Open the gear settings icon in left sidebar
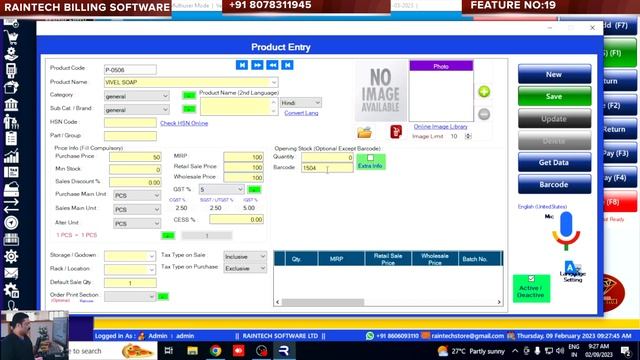This screenshot has height=360, width=640. point(11,256)
